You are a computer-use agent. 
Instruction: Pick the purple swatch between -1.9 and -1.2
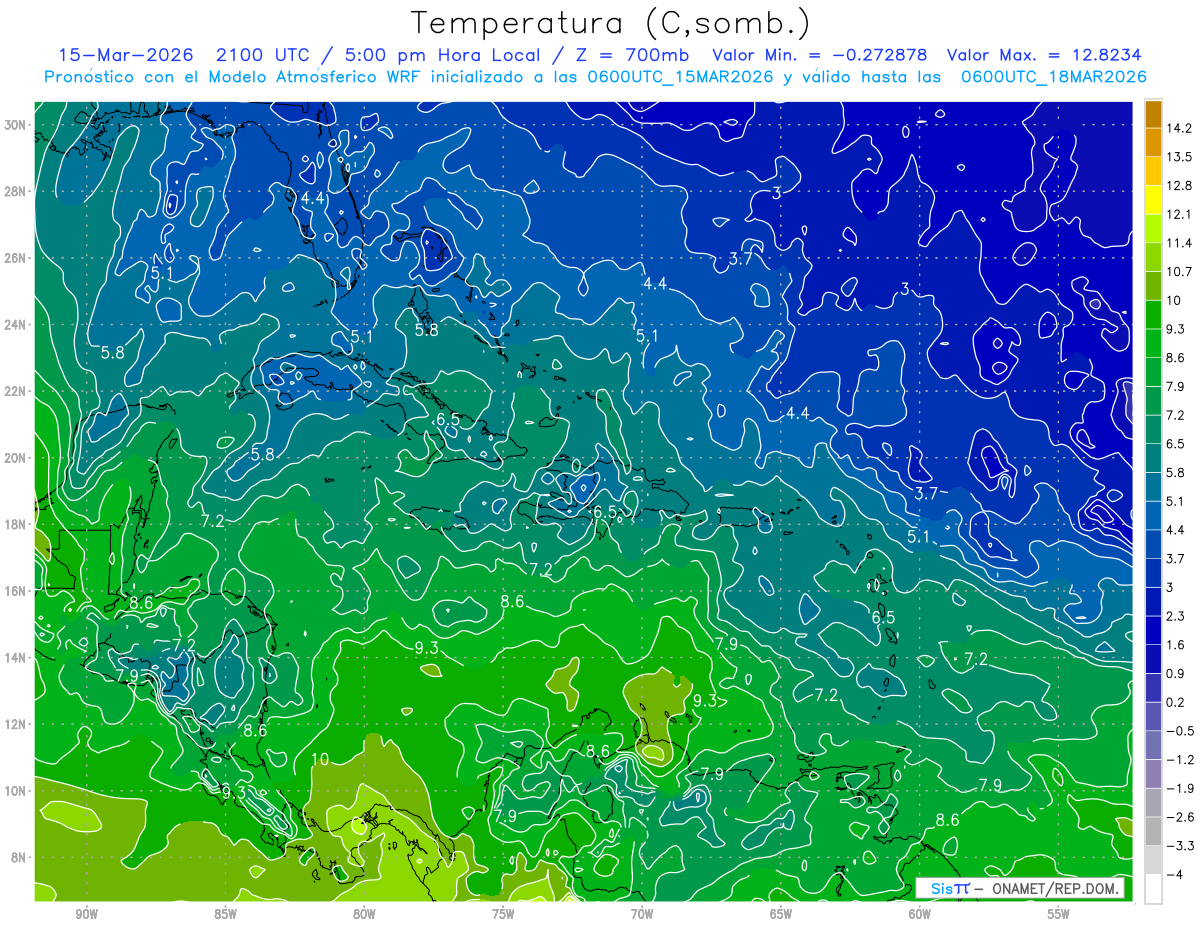(x=1153, y=774)
